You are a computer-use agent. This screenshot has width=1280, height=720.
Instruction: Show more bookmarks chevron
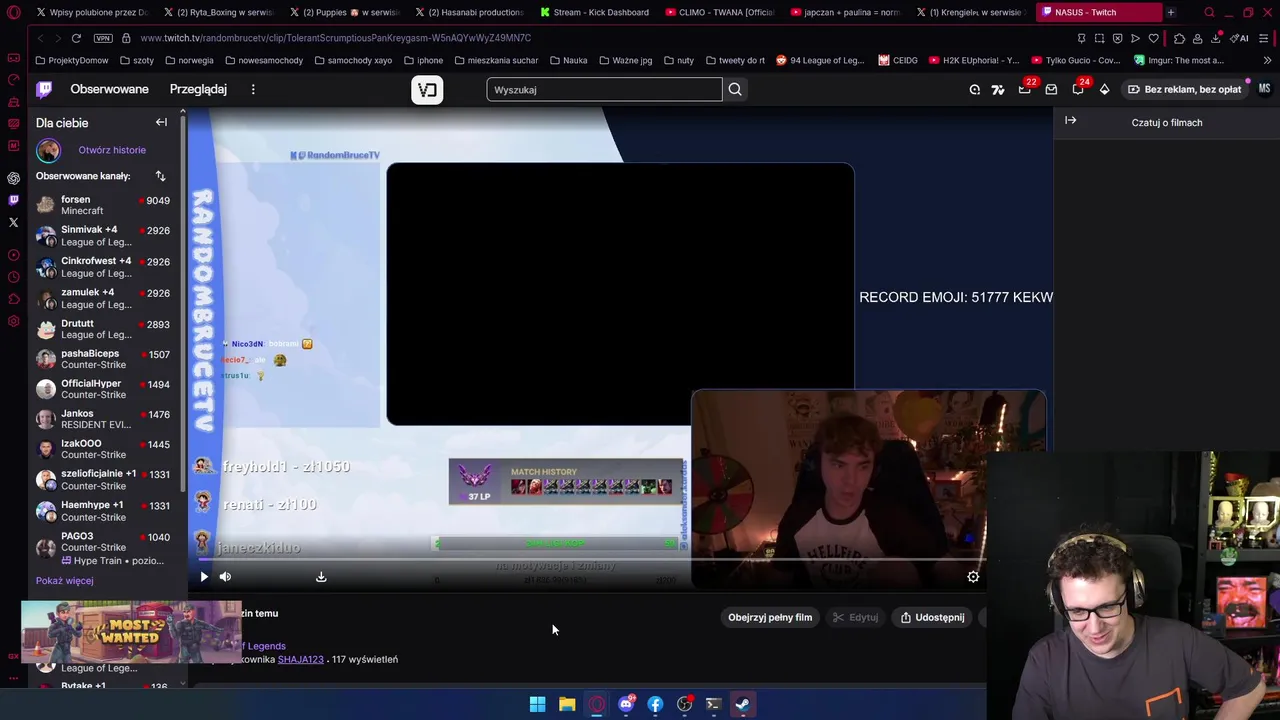pos(1267,60)
